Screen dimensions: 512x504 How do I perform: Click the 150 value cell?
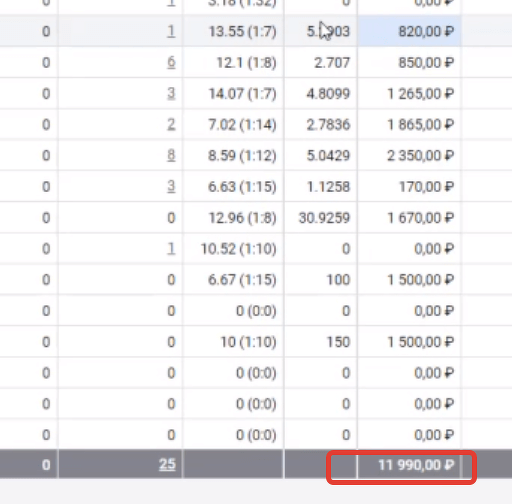[x=321, y=342]
